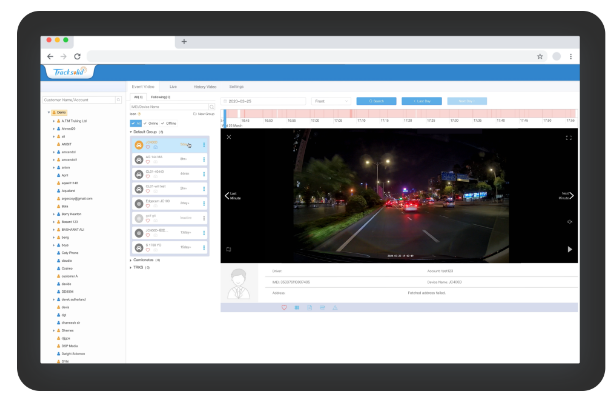Open the Front camera dropdown
The image size is (615, 403).
(331, 101)
